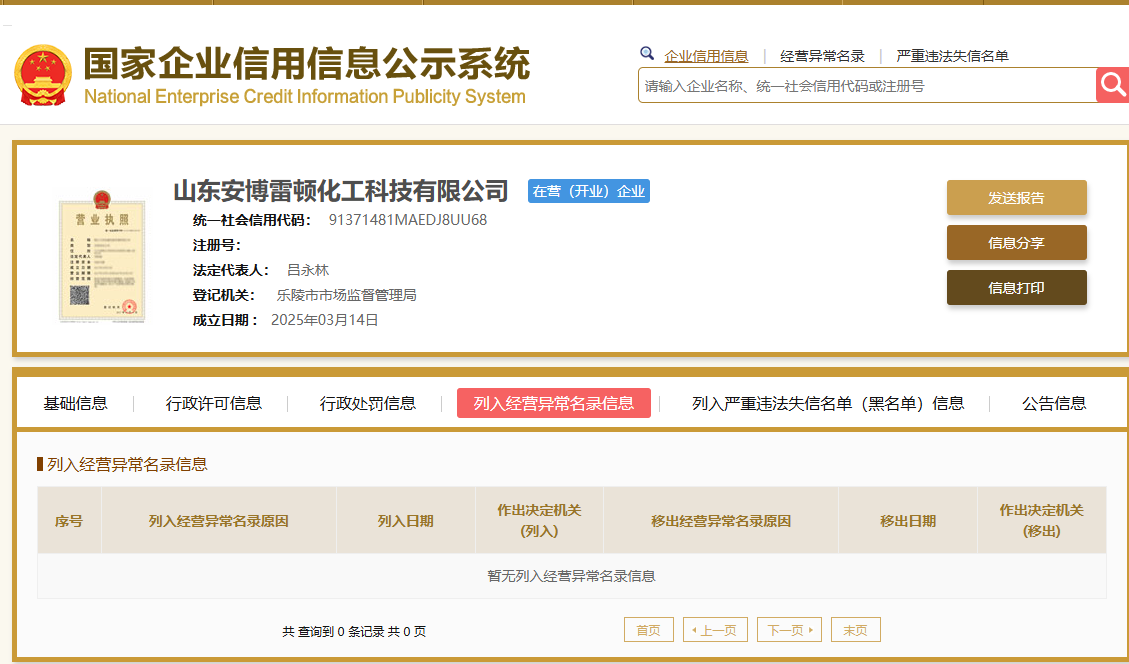The image size is (1129, 664).
Task: Select the 经营异常名录 search category
Action: tap(822, 56)
